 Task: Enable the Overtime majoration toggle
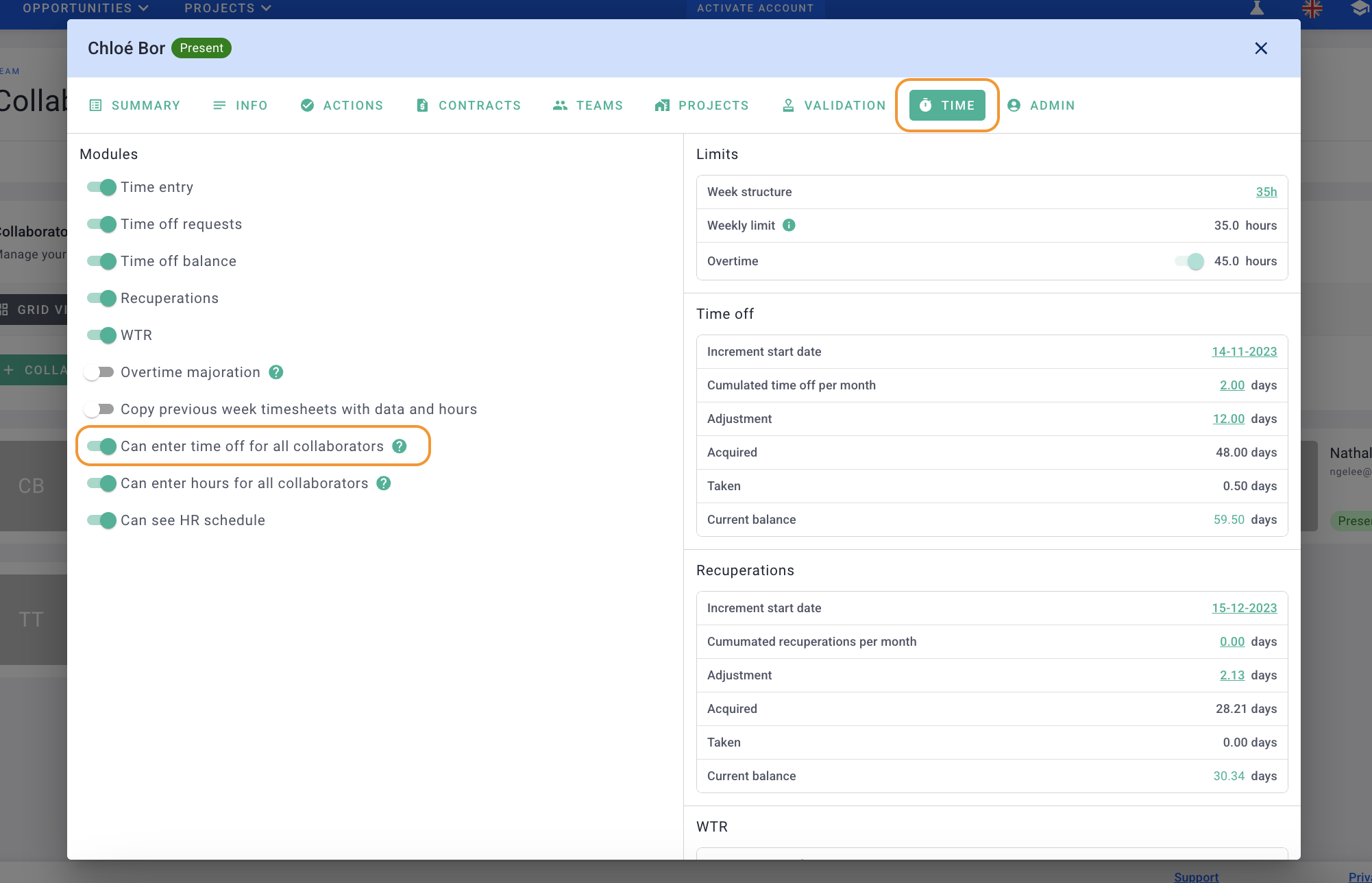(99, 372)
